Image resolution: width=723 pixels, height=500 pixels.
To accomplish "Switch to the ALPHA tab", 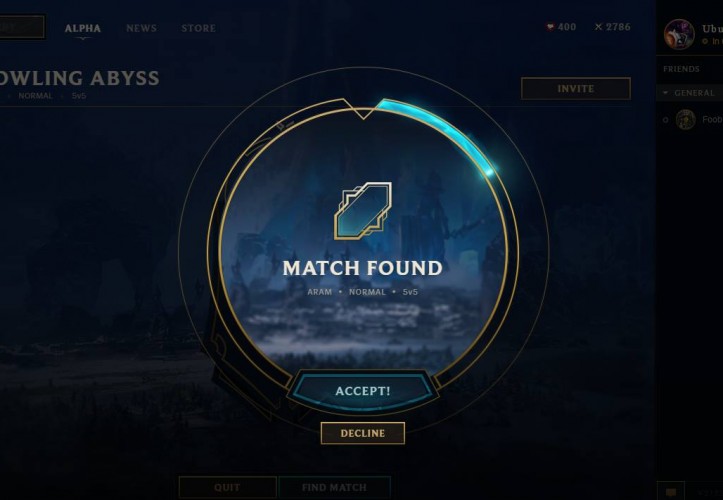I will click(x=83, y=28).
